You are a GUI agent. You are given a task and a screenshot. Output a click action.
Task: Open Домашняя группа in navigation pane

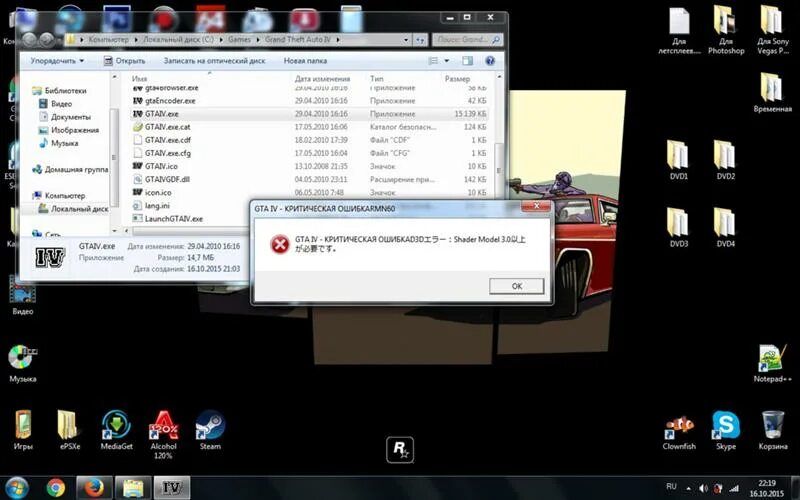70,169
